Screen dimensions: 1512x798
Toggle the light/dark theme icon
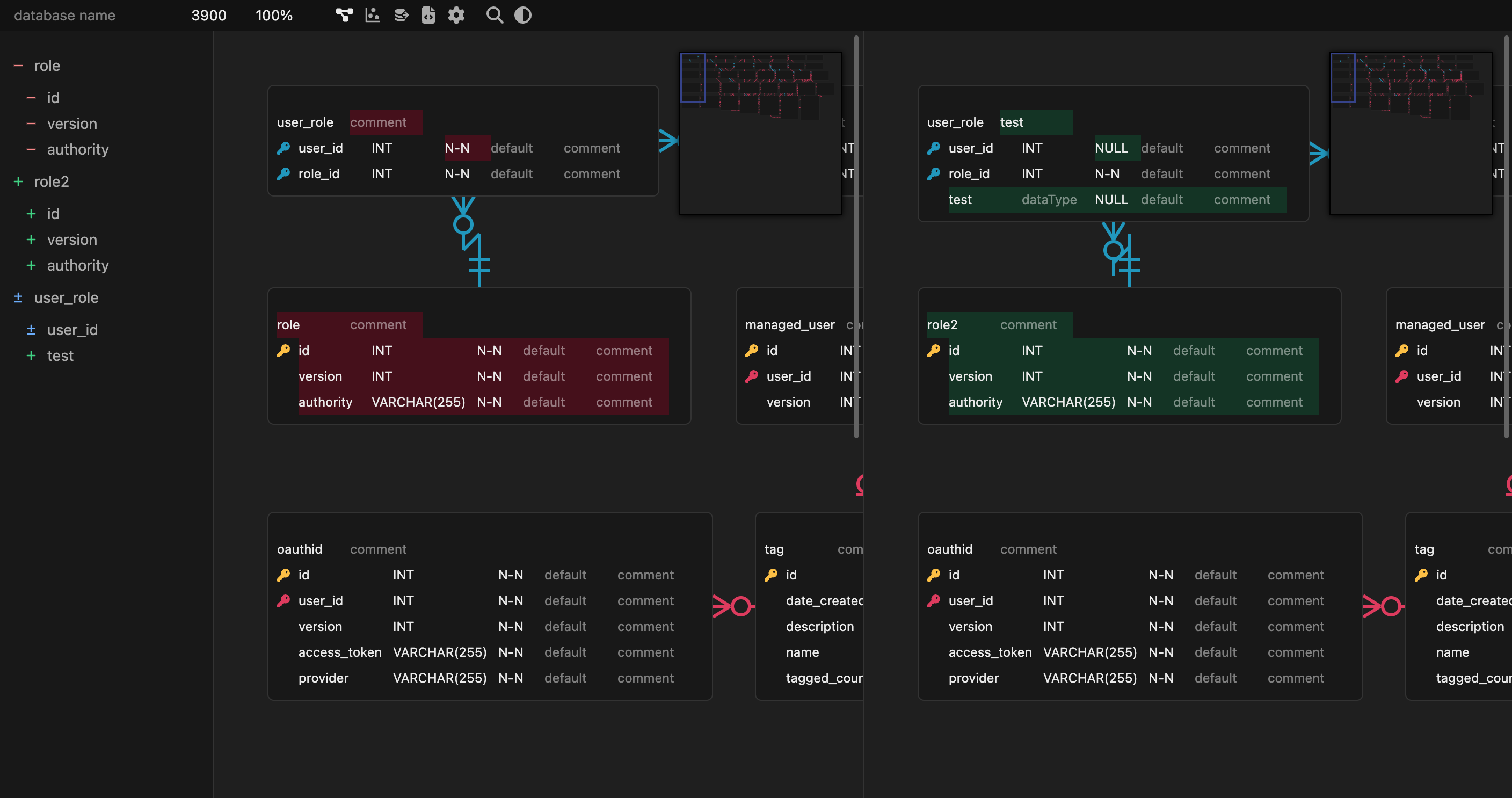(x=522, y=15)
